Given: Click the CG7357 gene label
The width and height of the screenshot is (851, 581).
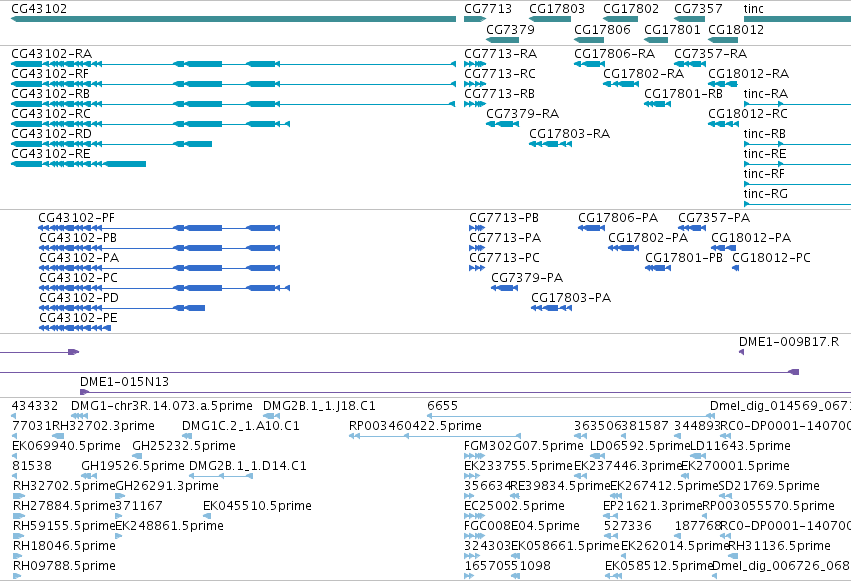Looking at the screenshot, I should [x=698, y=9].
